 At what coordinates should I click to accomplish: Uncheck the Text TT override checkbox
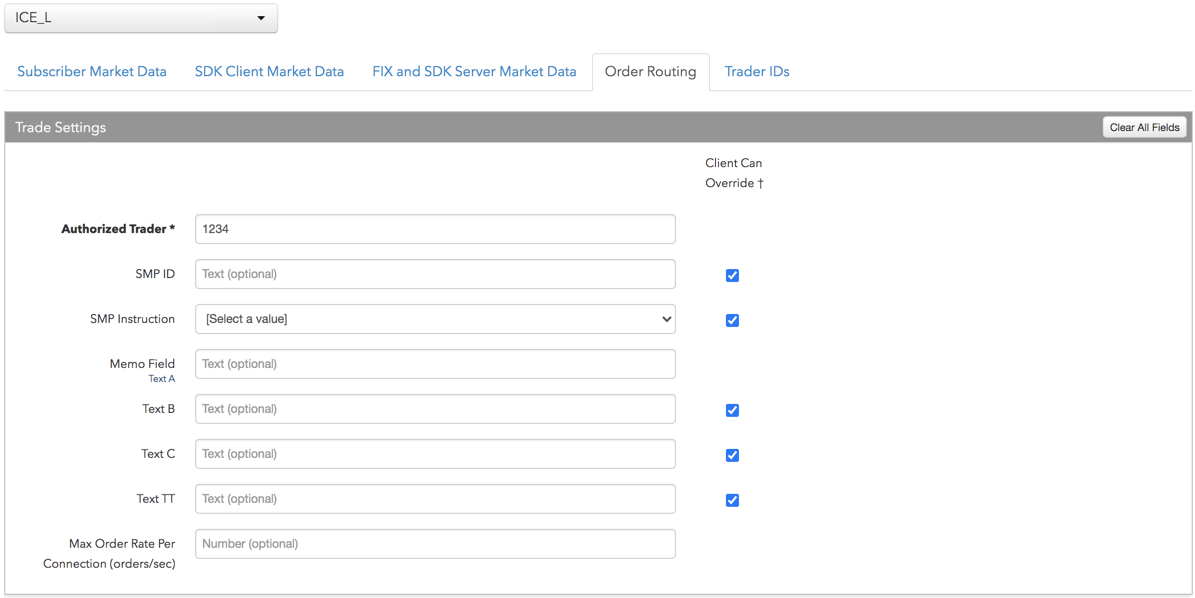tap(732, 500)
